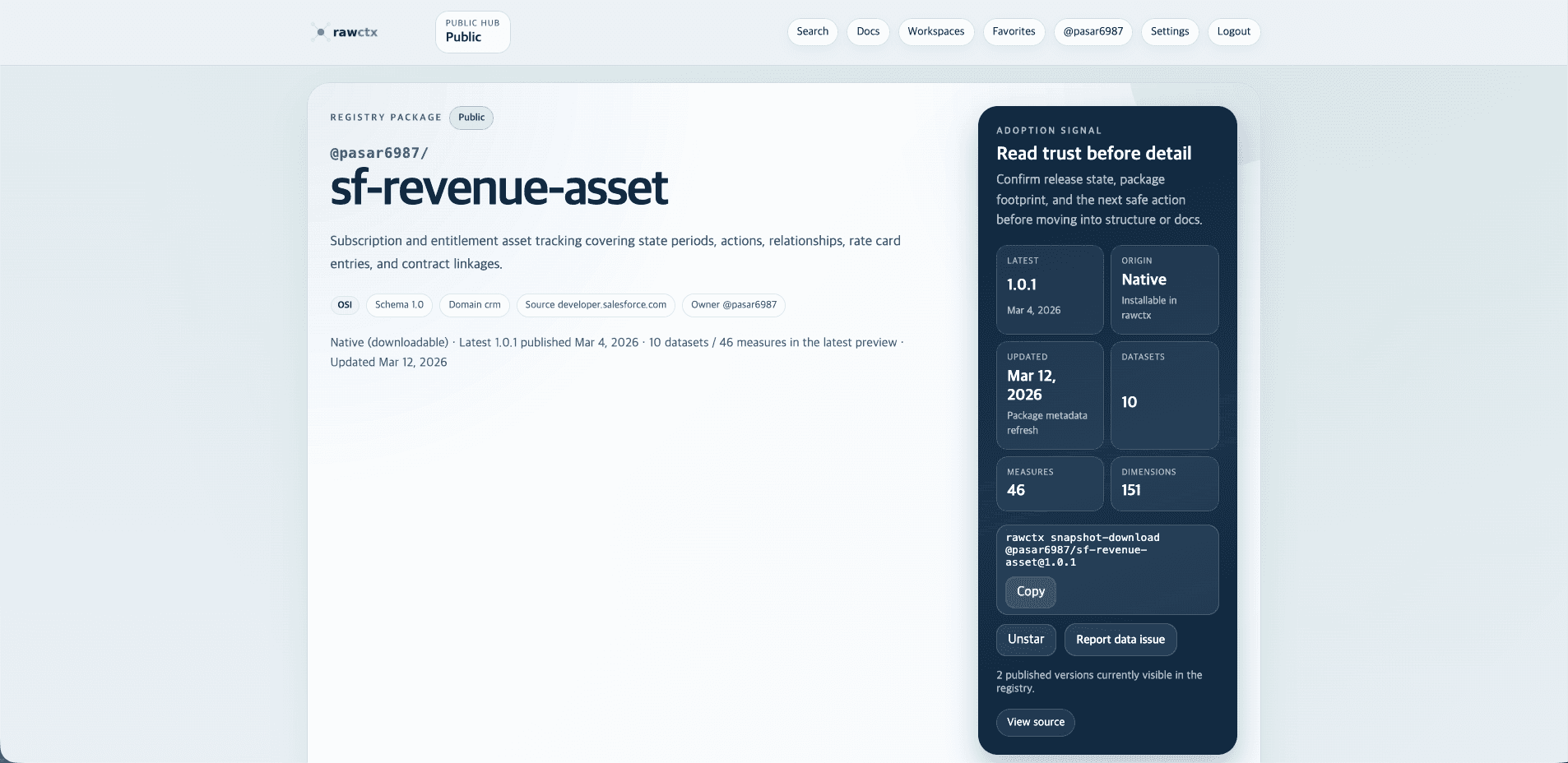Open the Search page
The image size is (1568, 763).
(812, 32)
